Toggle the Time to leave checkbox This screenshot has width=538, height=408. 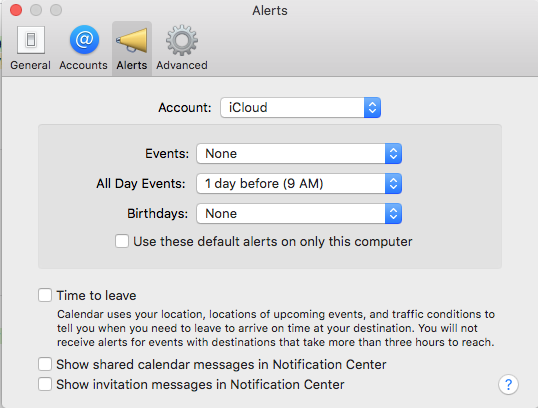click(x=45, y=295)
